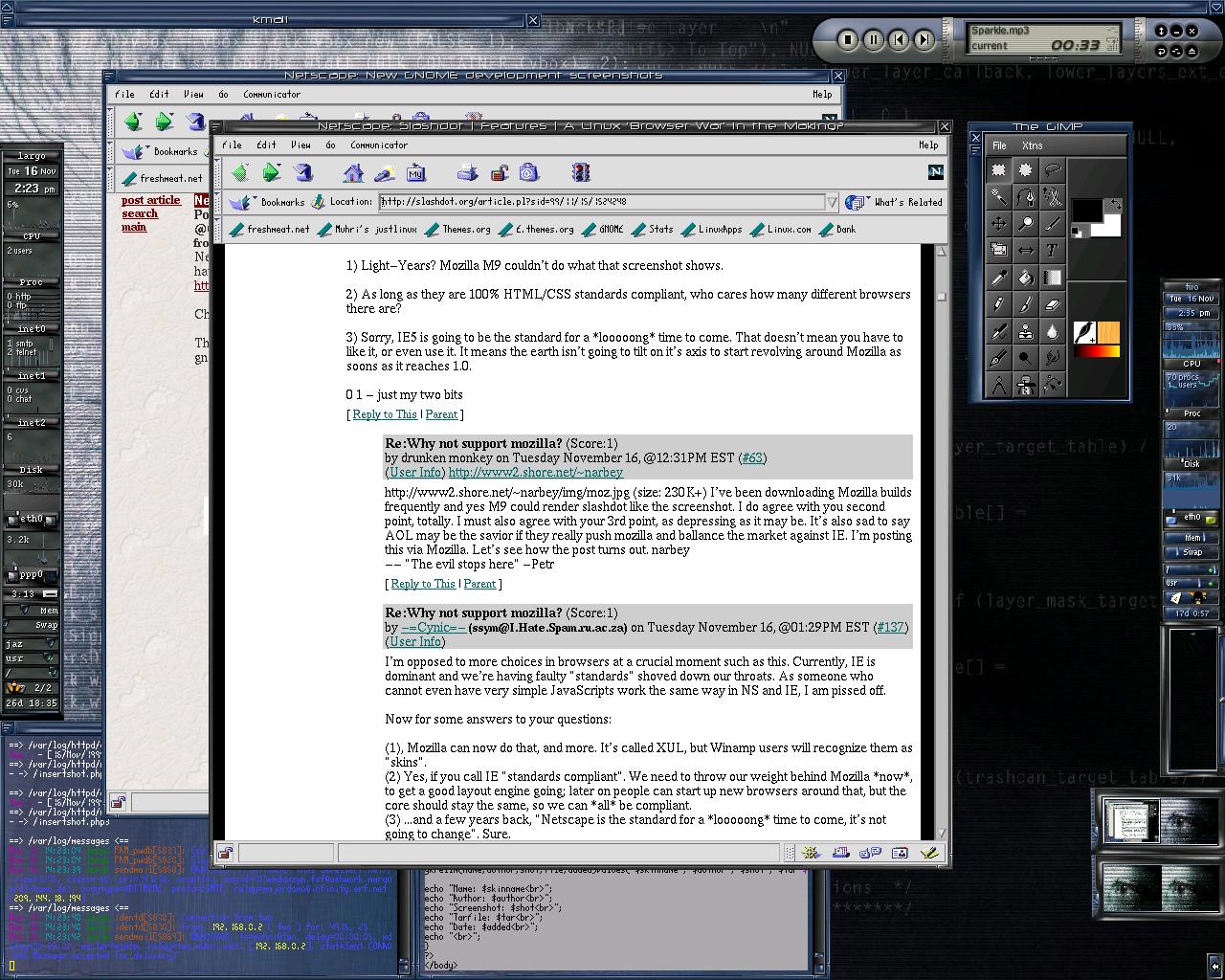Select the Elliptical Select tool in GIMP
Viewport: 1225px width, 980px height.
point(1025,169)
